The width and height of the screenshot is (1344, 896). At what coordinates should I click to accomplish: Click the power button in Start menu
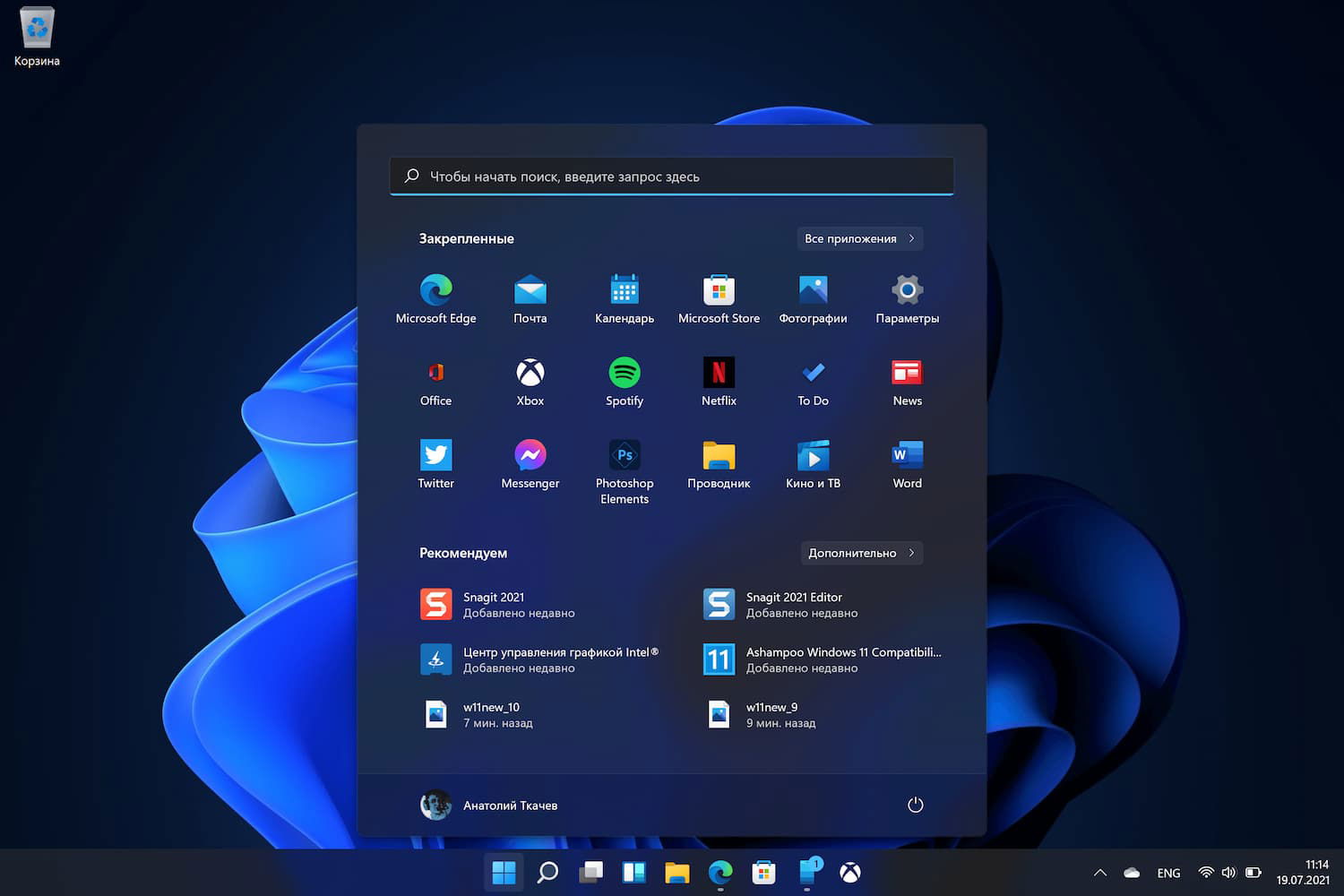pyautogui.click(x=915, y=805)
